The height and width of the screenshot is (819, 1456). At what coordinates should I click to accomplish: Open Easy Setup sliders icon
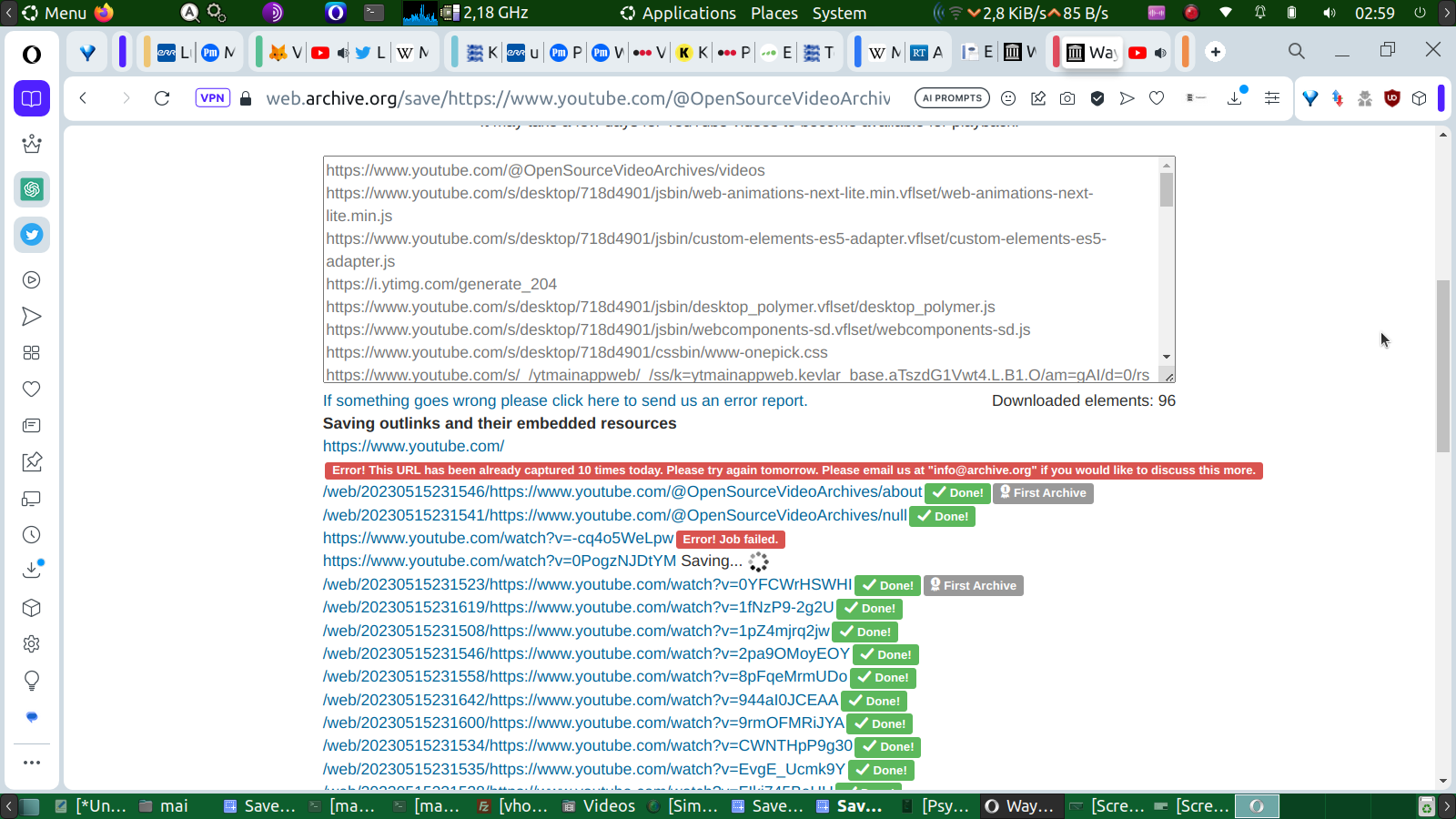pos(1272,98)
